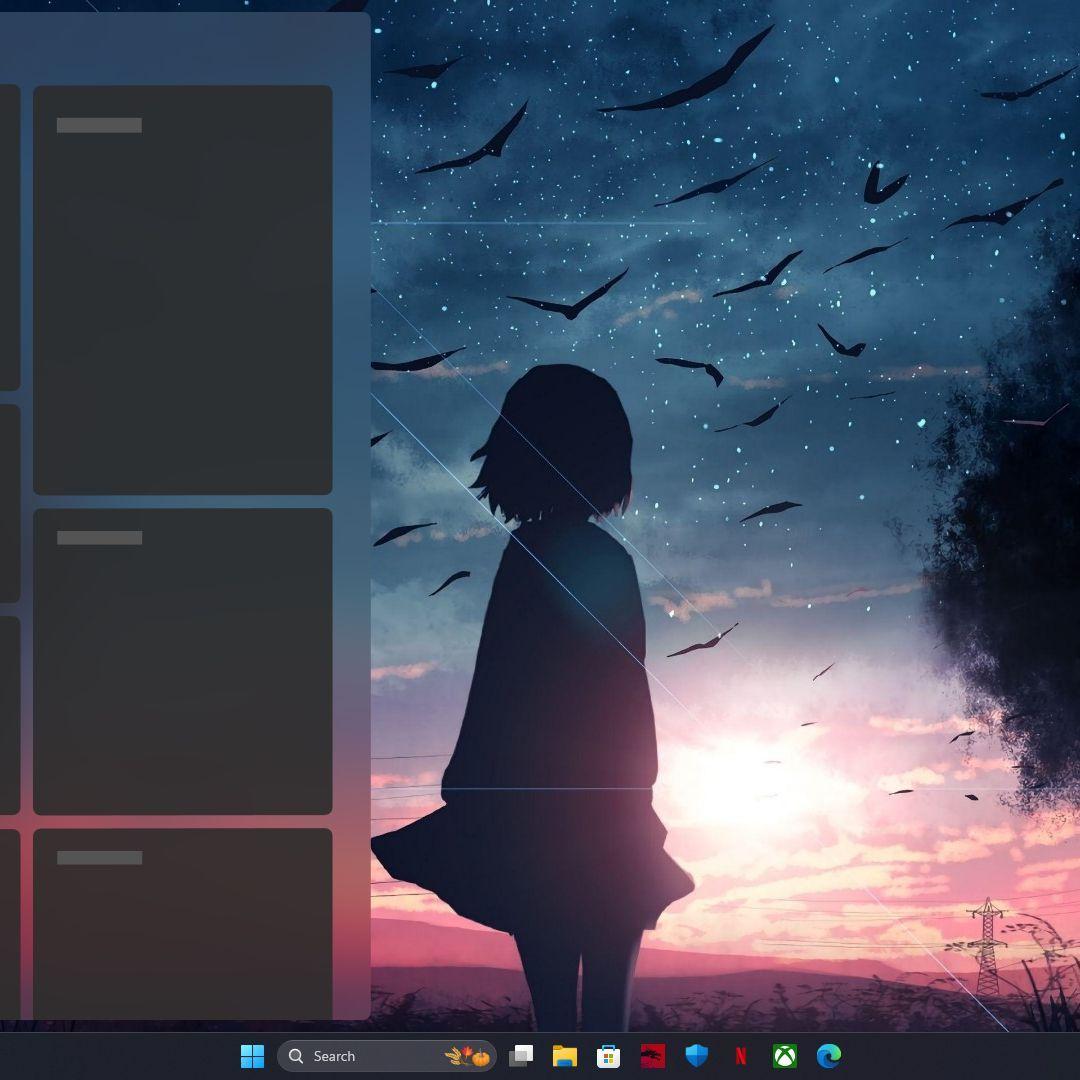Screen dimensions: 1080x1080
Task: Launch Netflix from the taskbar
Action: click(740, 1056)
